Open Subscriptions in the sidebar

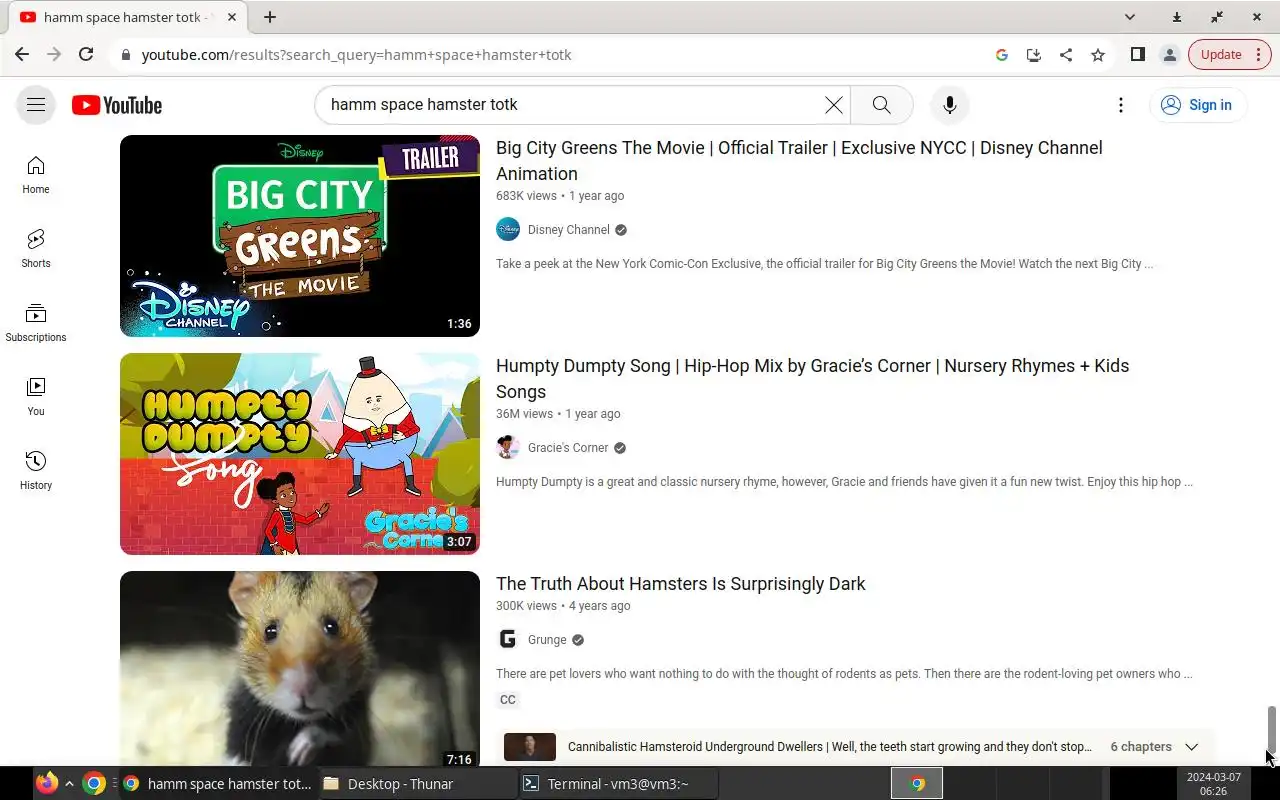point(36,323)
